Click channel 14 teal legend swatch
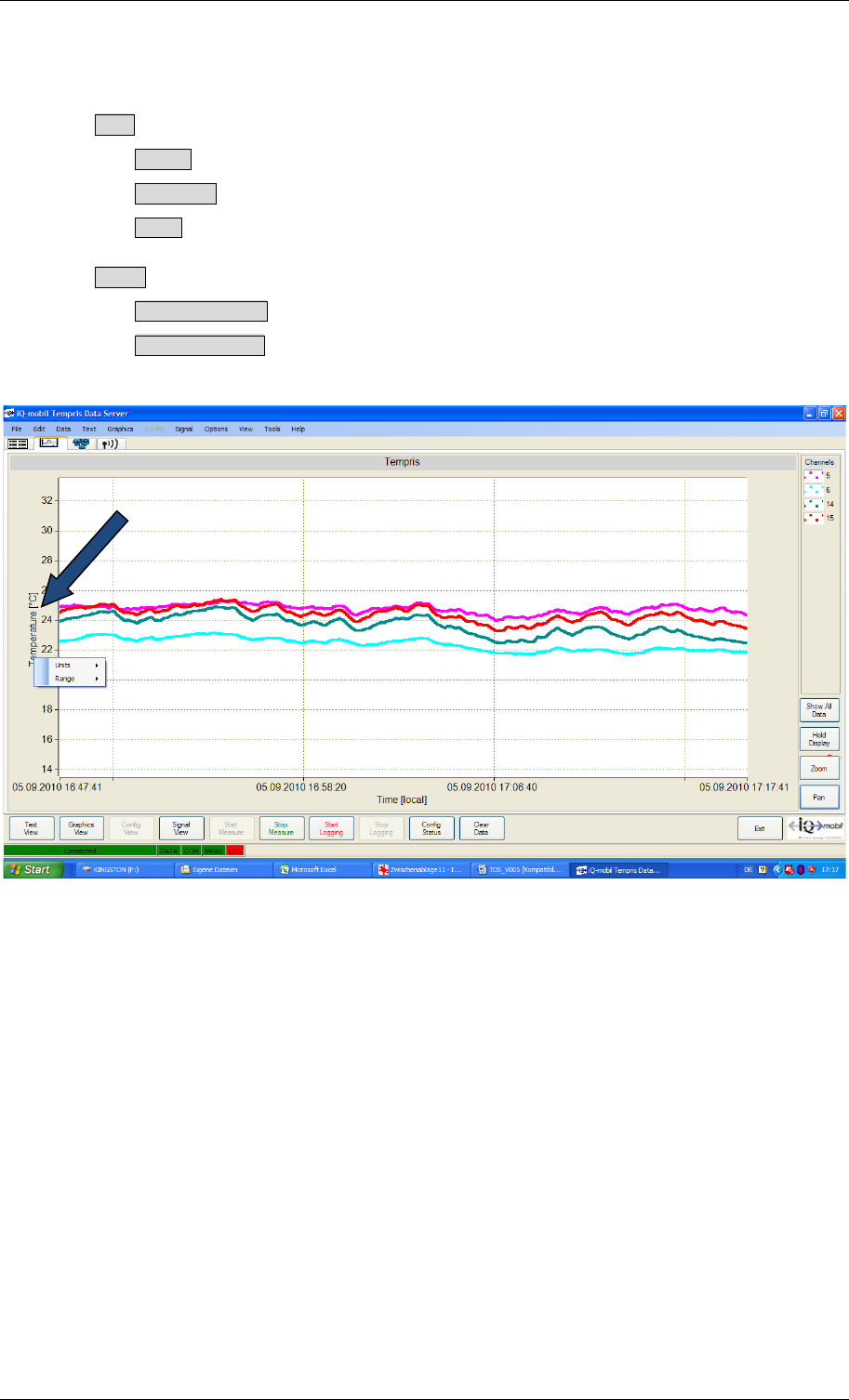849x1400 pixels. [x=813, y=503]
